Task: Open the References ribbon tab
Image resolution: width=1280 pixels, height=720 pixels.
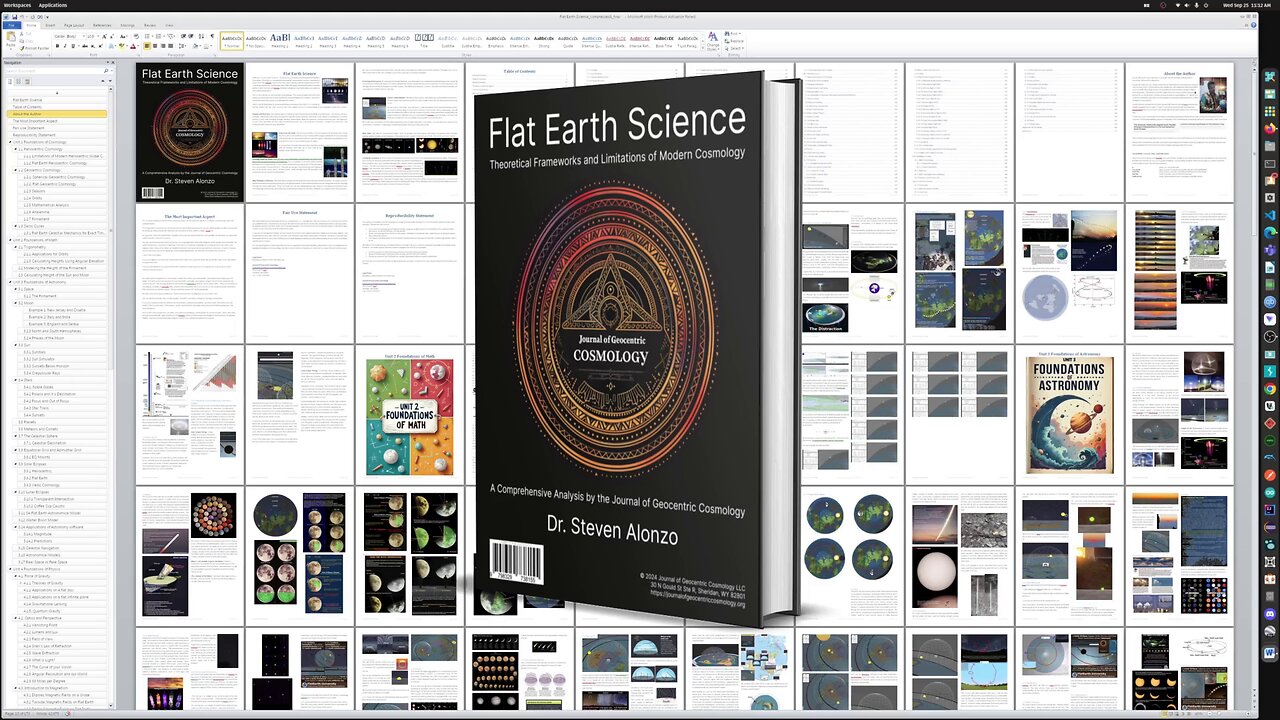Action: 102,25
